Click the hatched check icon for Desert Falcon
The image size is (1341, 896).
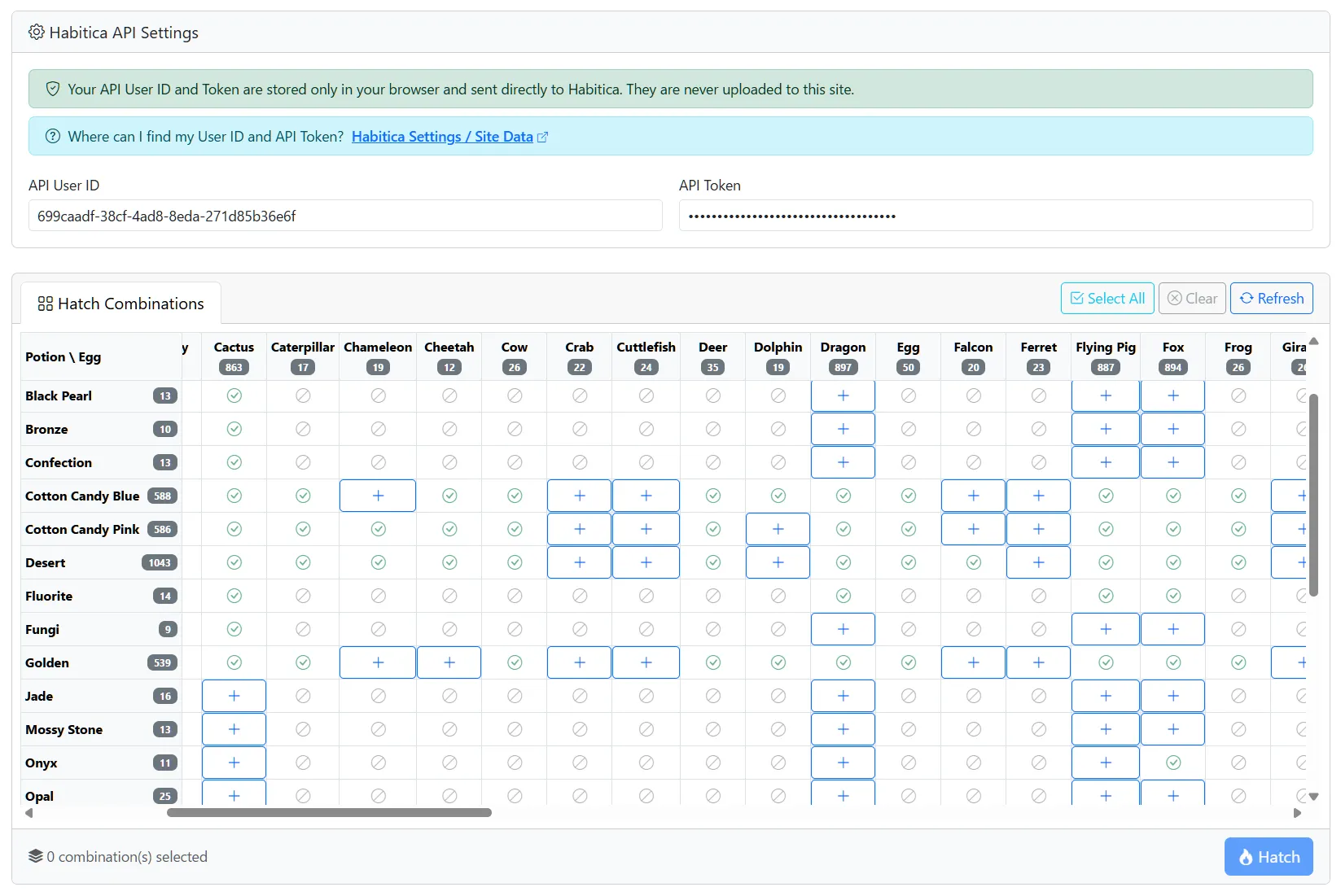tap(974, 562)
